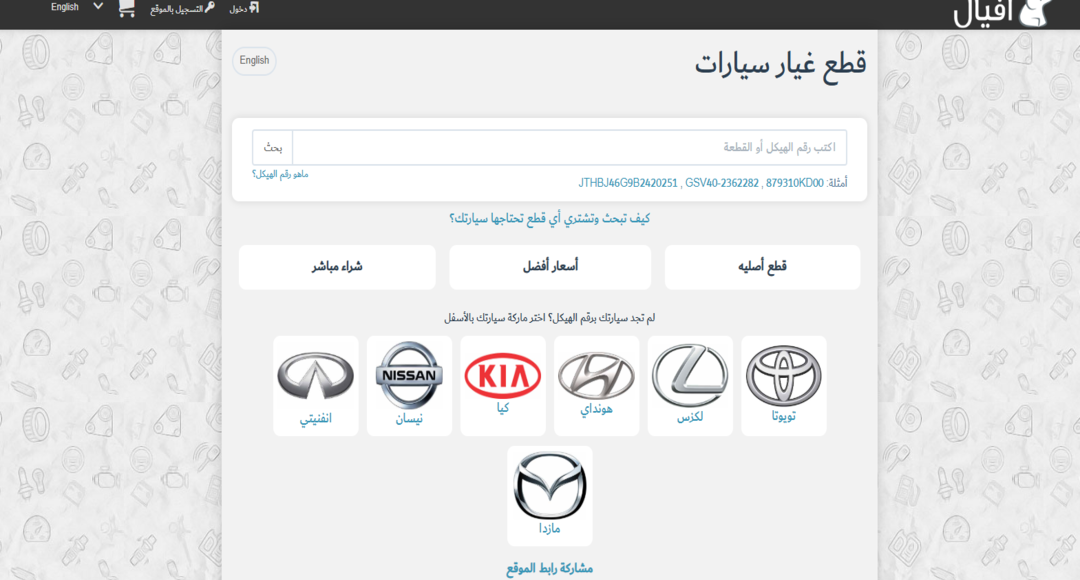The image size is (1080, 580).
Task: Click the Toyota brand logo
Action: tap(783, 375)
